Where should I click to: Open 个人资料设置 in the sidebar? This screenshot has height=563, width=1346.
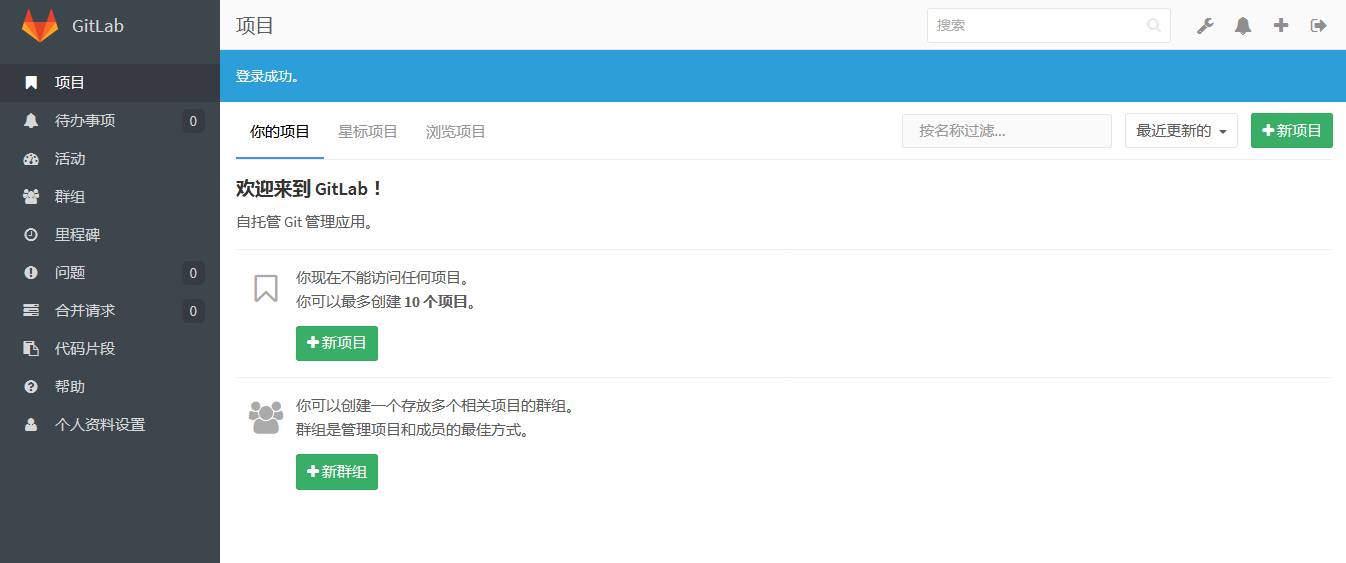(x=110, y=425)
